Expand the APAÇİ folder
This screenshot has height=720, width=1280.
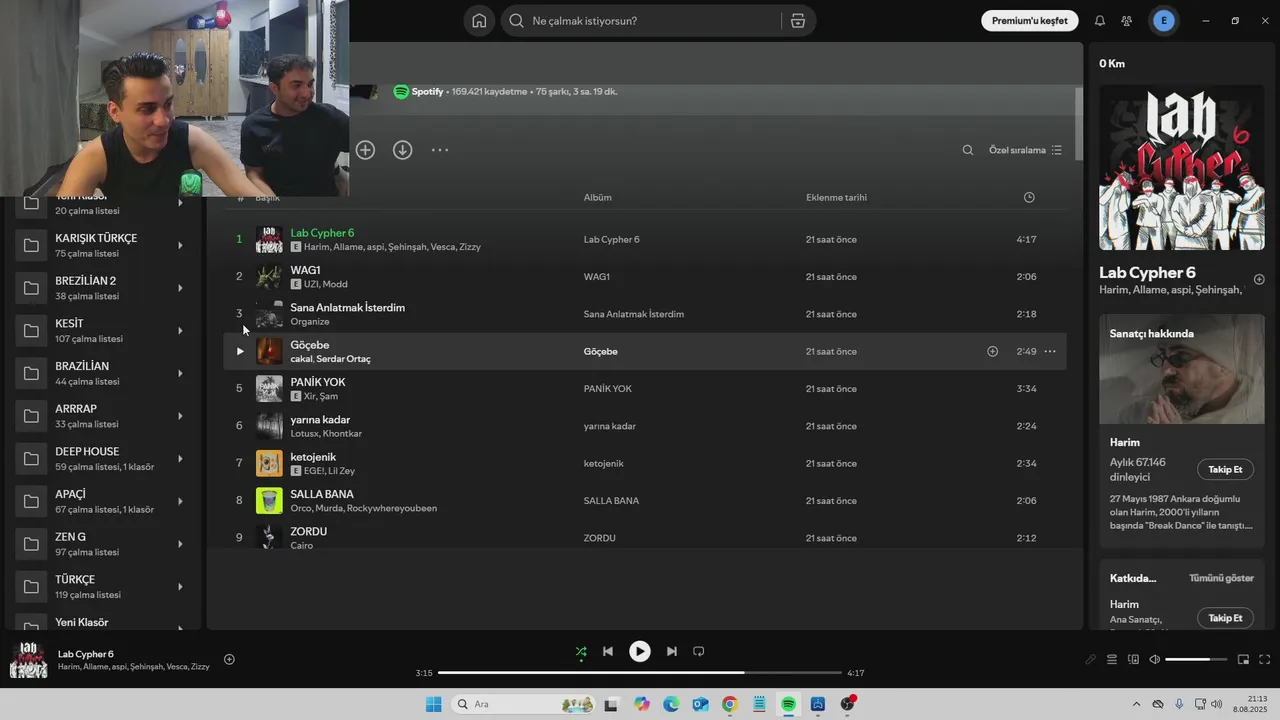(180, 501)
